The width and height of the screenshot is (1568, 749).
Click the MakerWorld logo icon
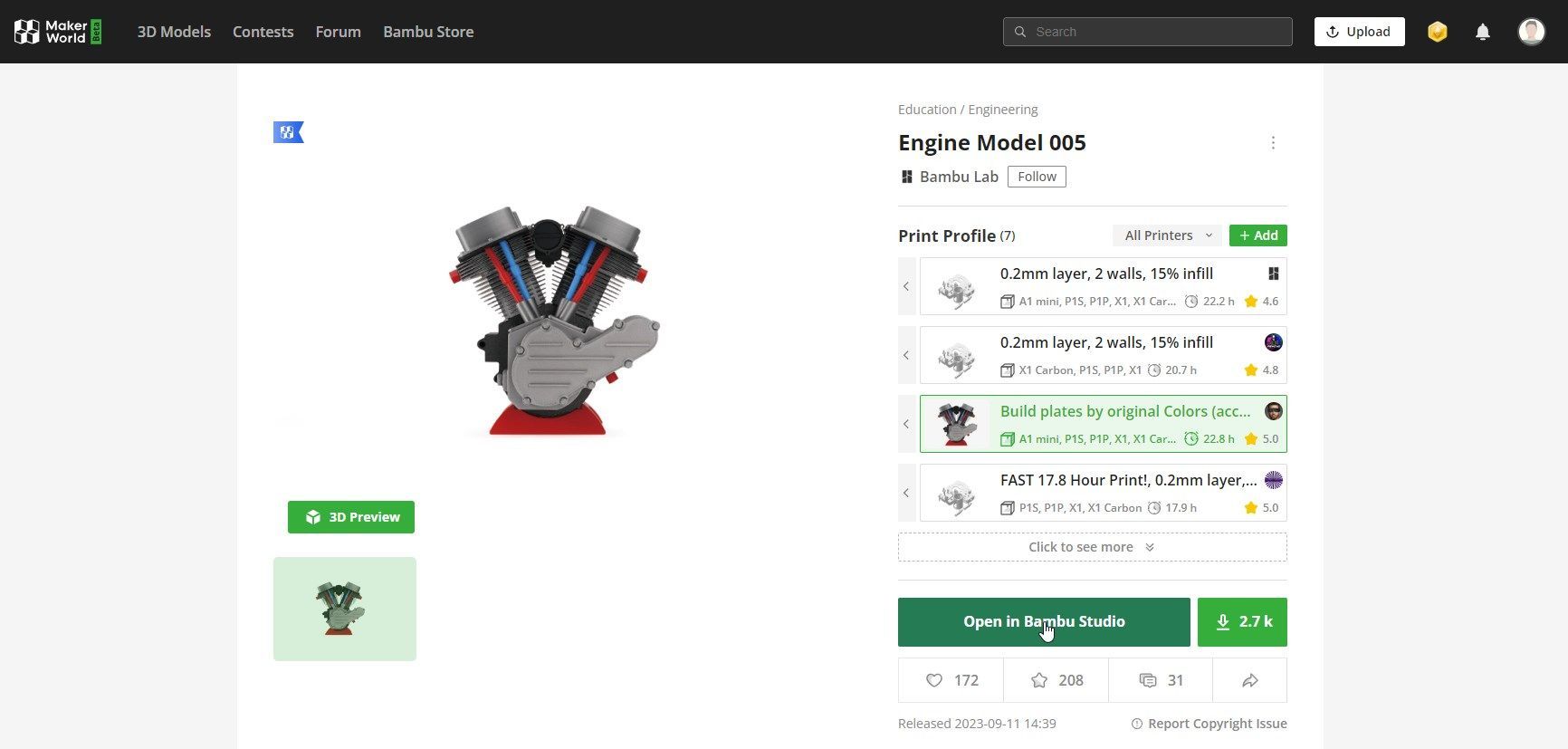[x=27, y=32]
